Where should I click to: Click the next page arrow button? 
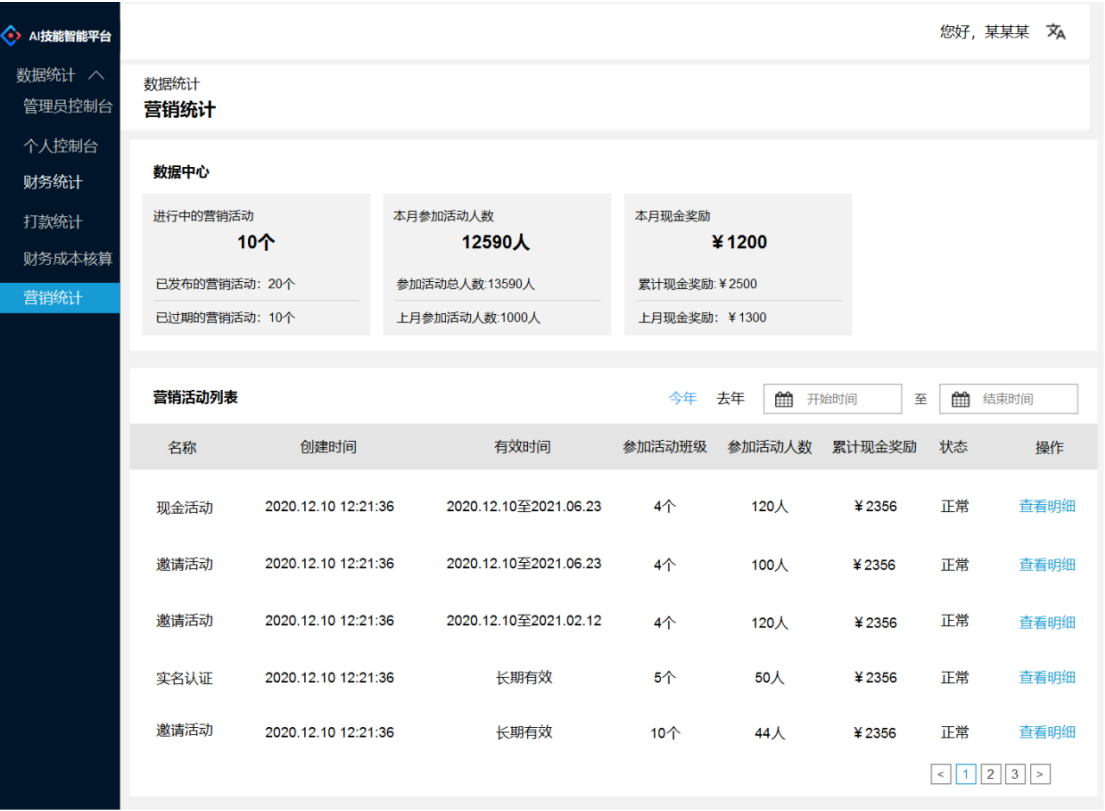[x=1040, y=773]
